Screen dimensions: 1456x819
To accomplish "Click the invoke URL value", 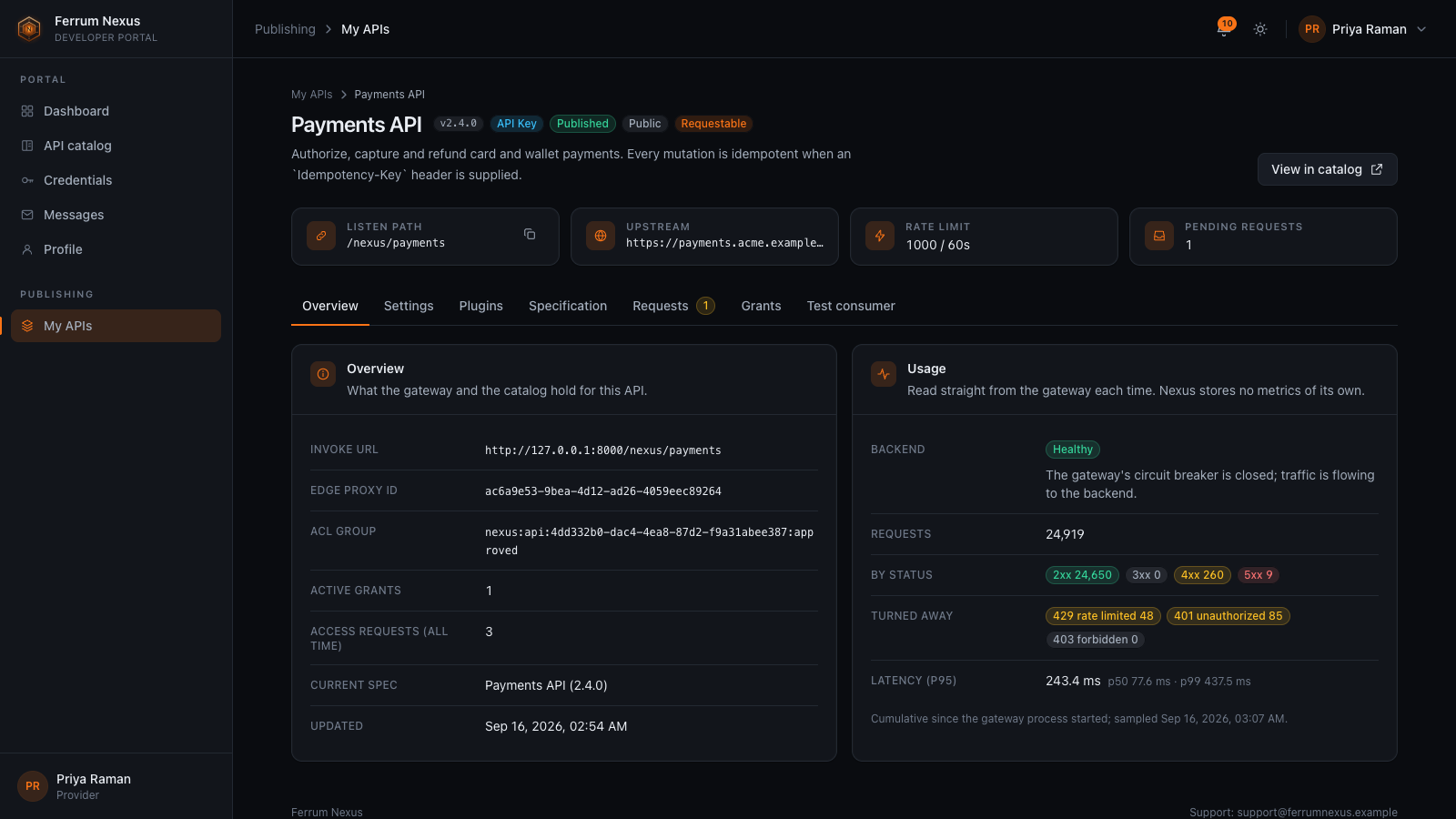I will tap(603, 450).
